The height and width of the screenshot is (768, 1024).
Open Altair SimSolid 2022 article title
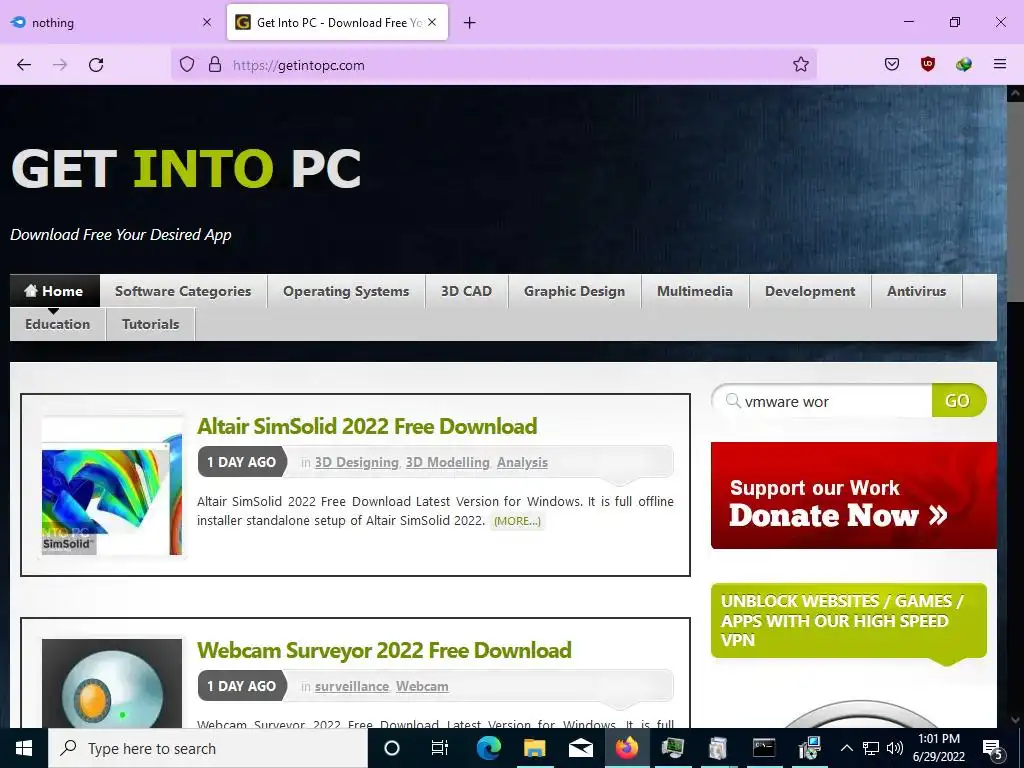click(x=367, y=426)
